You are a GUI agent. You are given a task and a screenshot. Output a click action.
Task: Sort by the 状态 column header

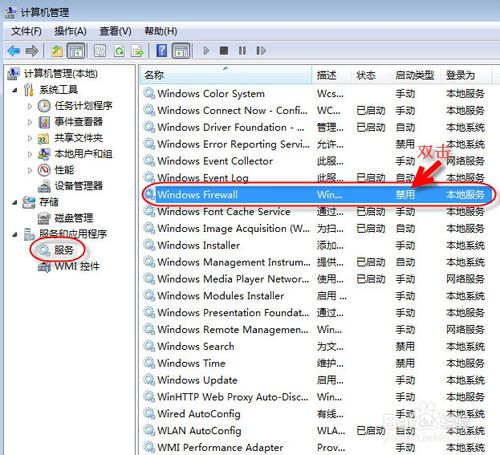[371, 75]
